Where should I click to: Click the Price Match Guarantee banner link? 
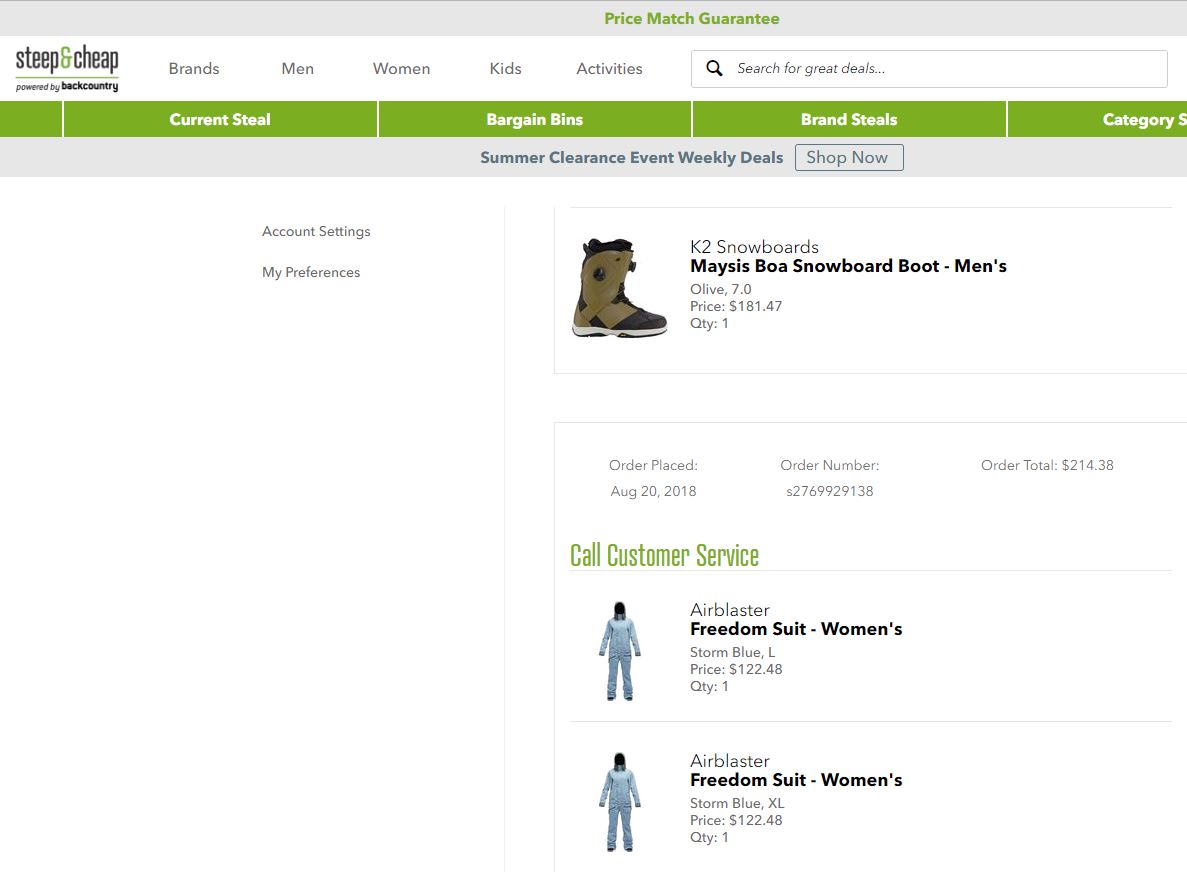click(x=691, y=18)
